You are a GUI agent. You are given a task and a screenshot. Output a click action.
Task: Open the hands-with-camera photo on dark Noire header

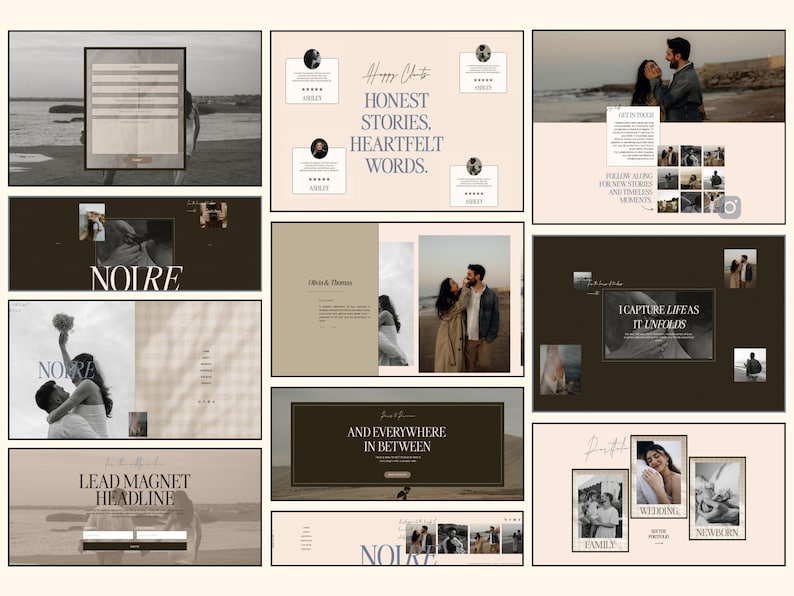tap(213, 216)
